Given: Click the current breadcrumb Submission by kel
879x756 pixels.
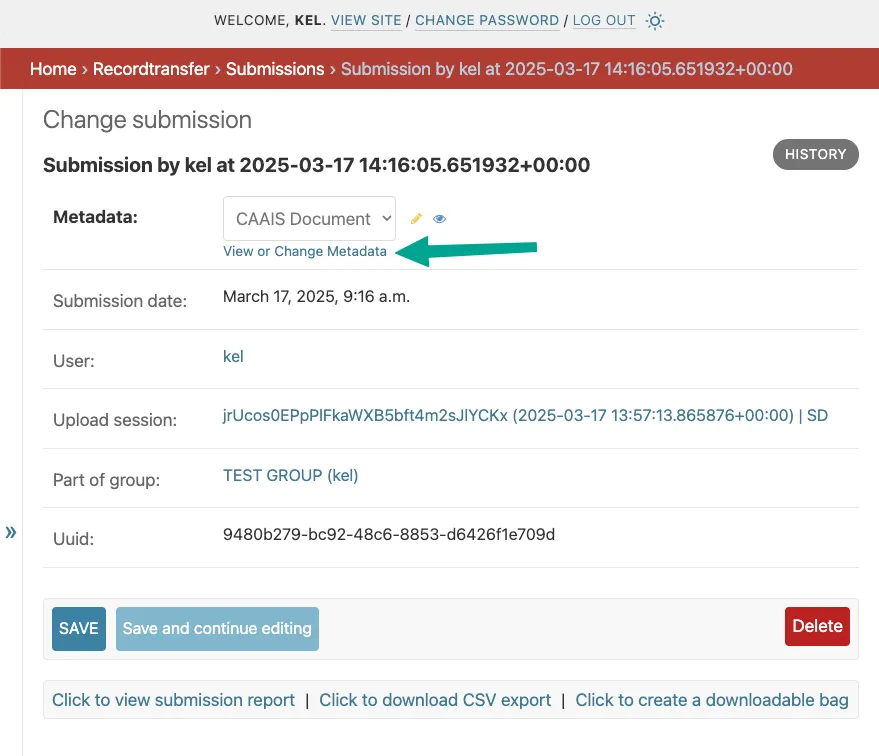Looking at the screenshot, I should [x=567, y=69].
